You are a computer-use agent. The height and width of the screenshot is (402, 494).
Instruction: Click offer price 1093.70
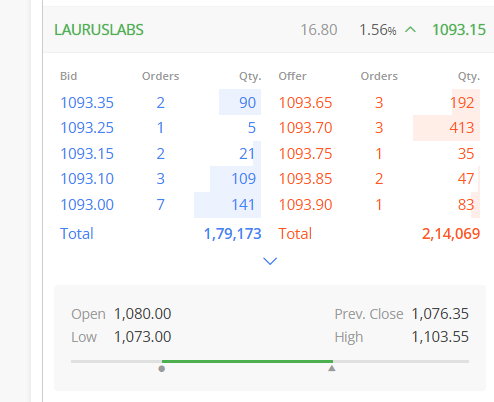tap(305, 128)
